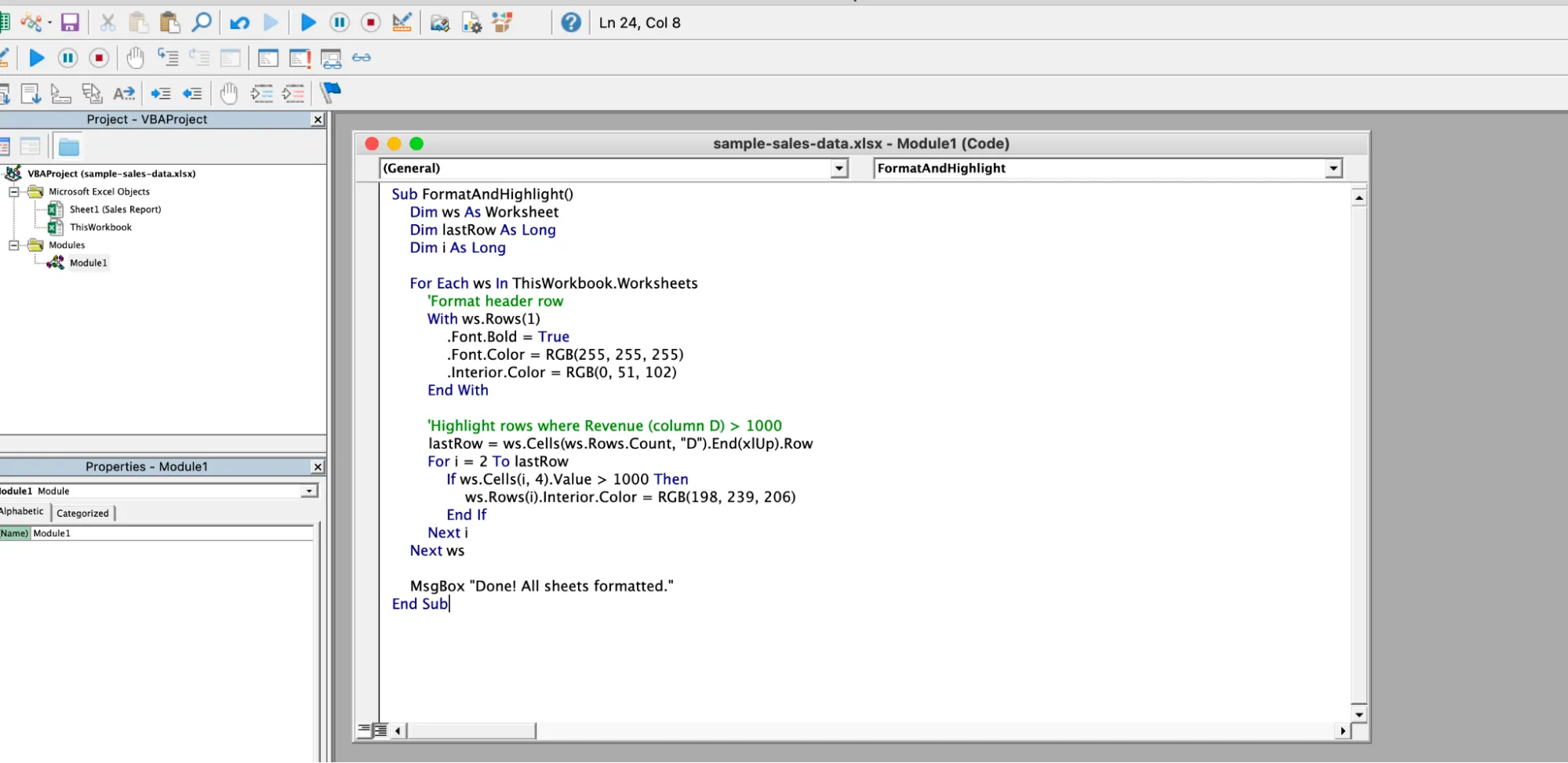This screenshot has height=763, width=1568.
Task: Click the Module1 name property field
Action: click(x=171, y=533)
